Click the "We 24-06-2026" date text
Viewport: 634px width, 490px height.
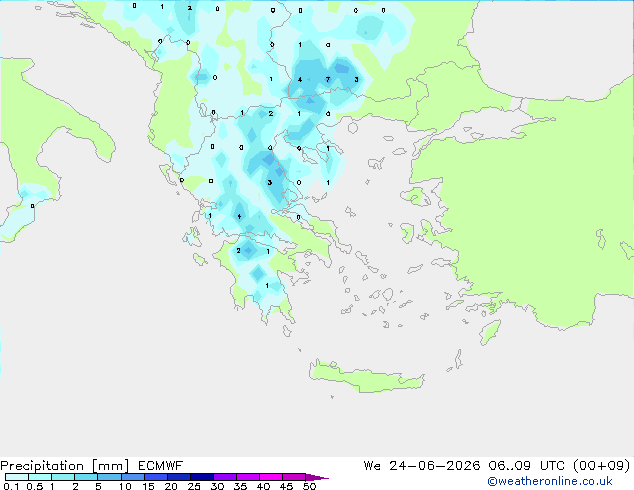tap(422, 466)
